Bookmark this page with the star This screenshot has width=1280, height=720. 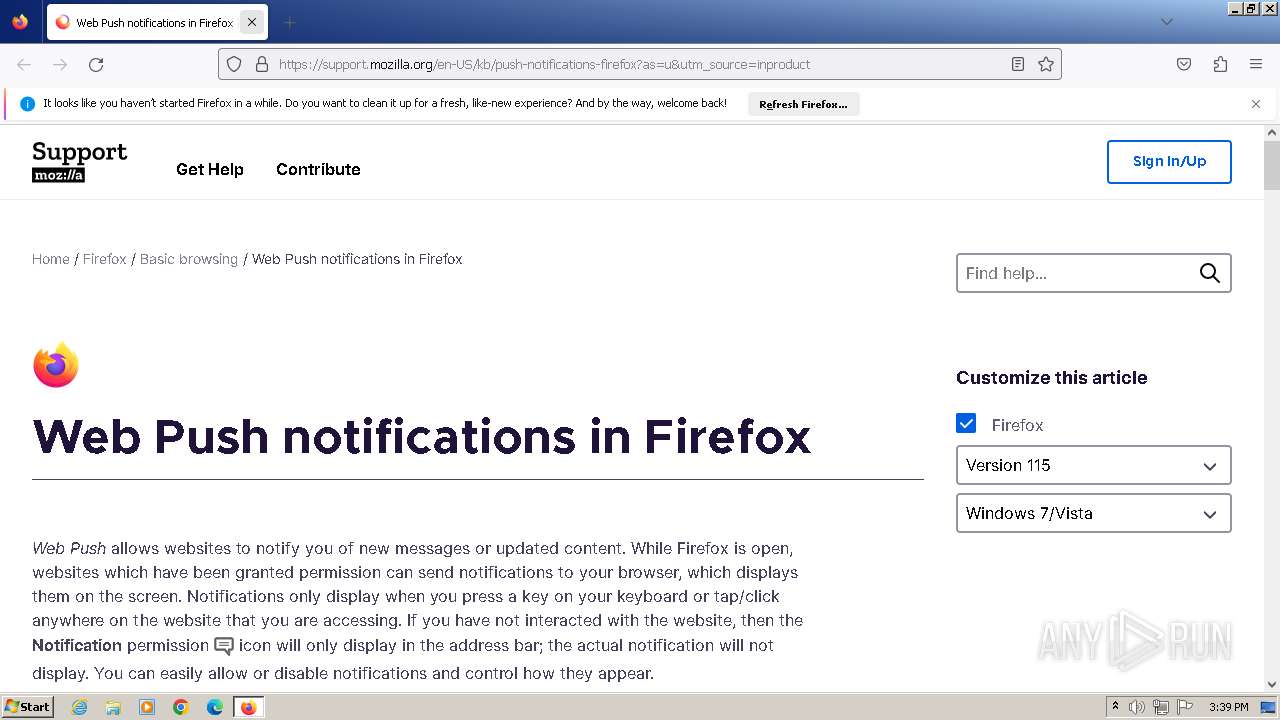1046,64
